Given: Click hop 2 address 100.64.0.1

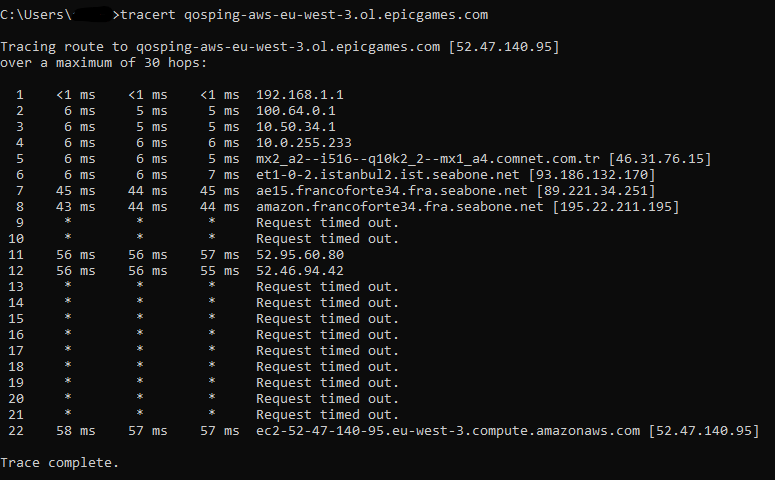Looking at the screenshot, I should [x=296, y=111].
